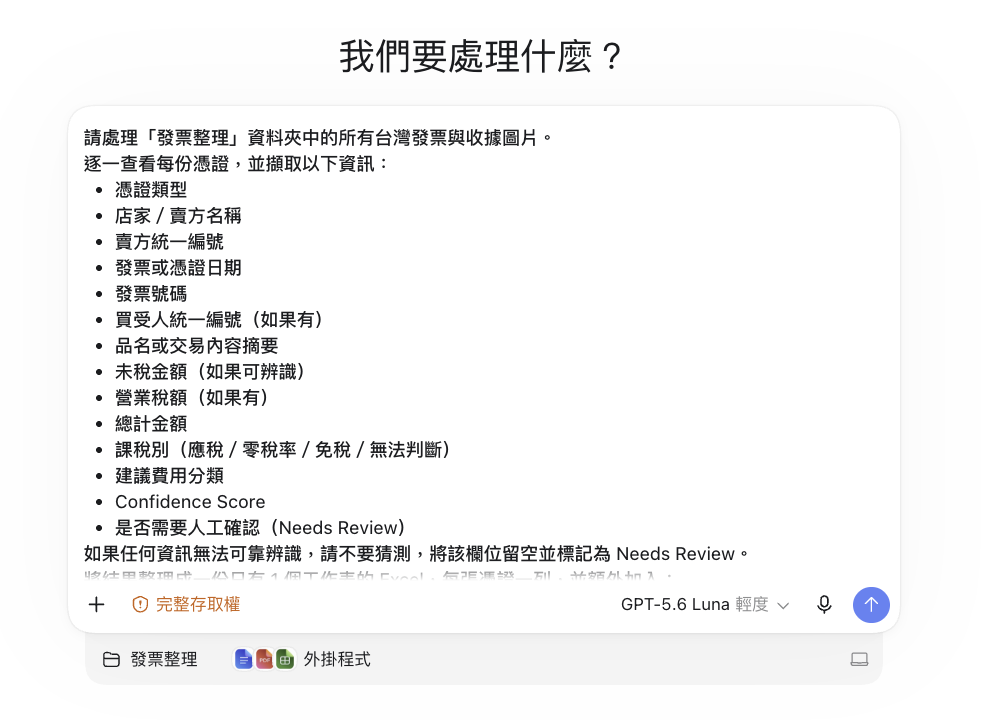Click the bullet line 營業稅額（如果有）
Viewport: 981px width, 721px height.
point(191,397)
